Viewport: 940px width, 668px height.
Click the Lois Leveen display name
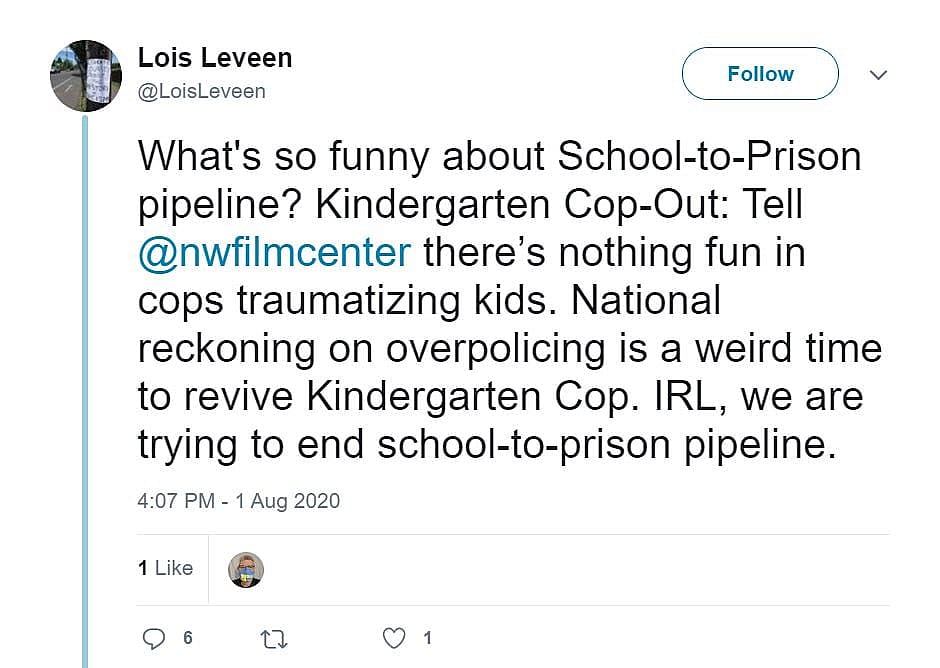(215, 58)
